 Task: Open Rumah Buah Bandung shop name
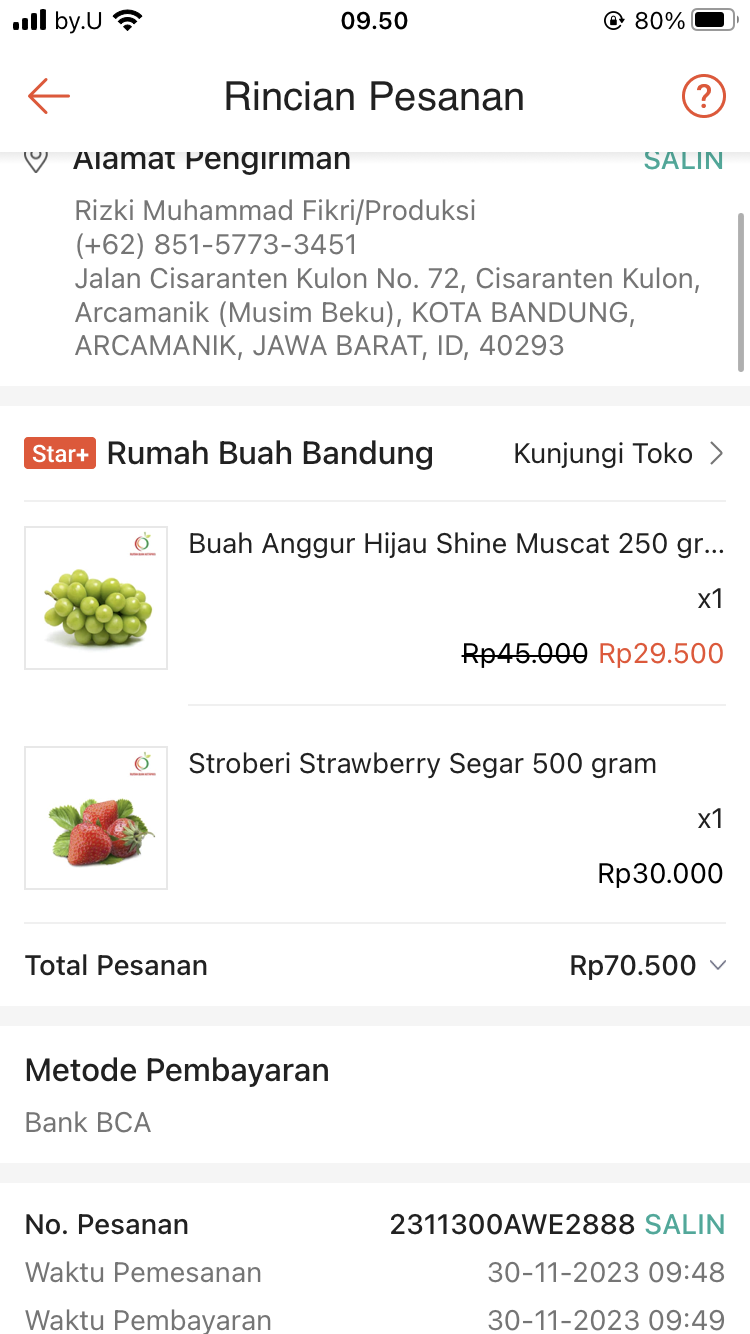click(x=270, y=454)
